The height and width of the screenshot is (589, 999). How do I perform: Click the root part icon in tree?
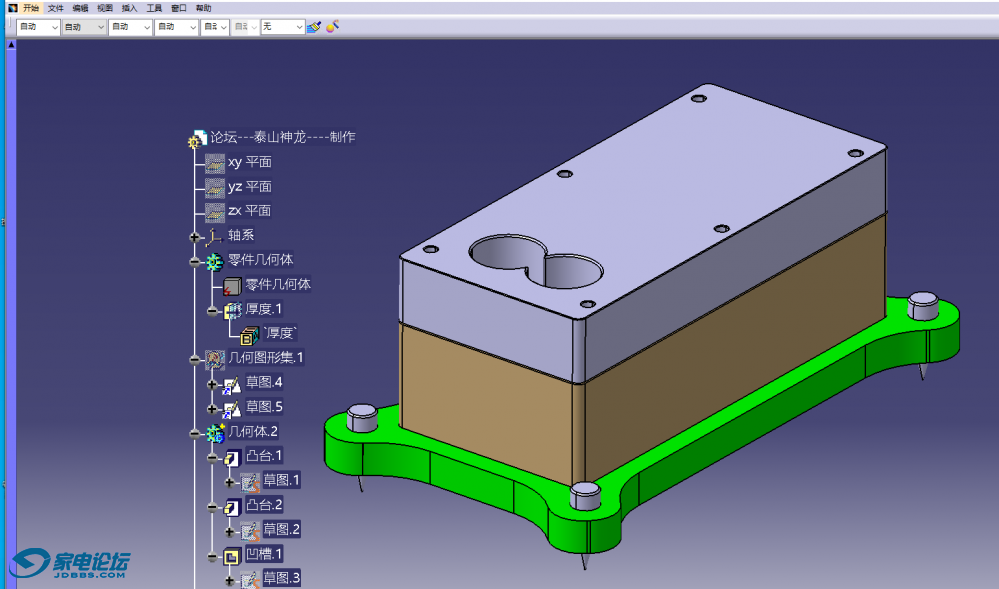[x=197, y=139]
